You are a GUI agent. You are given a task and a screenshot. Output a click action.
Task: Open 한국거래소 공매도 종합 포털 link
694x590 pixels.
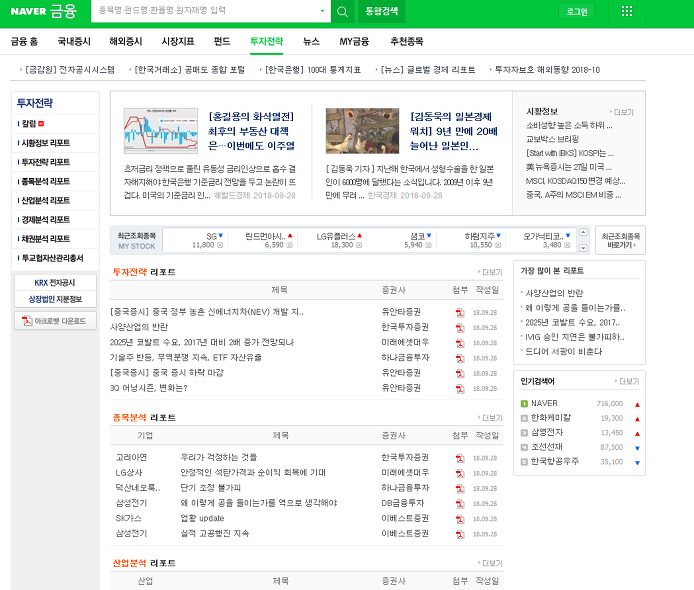coord(189,70)
